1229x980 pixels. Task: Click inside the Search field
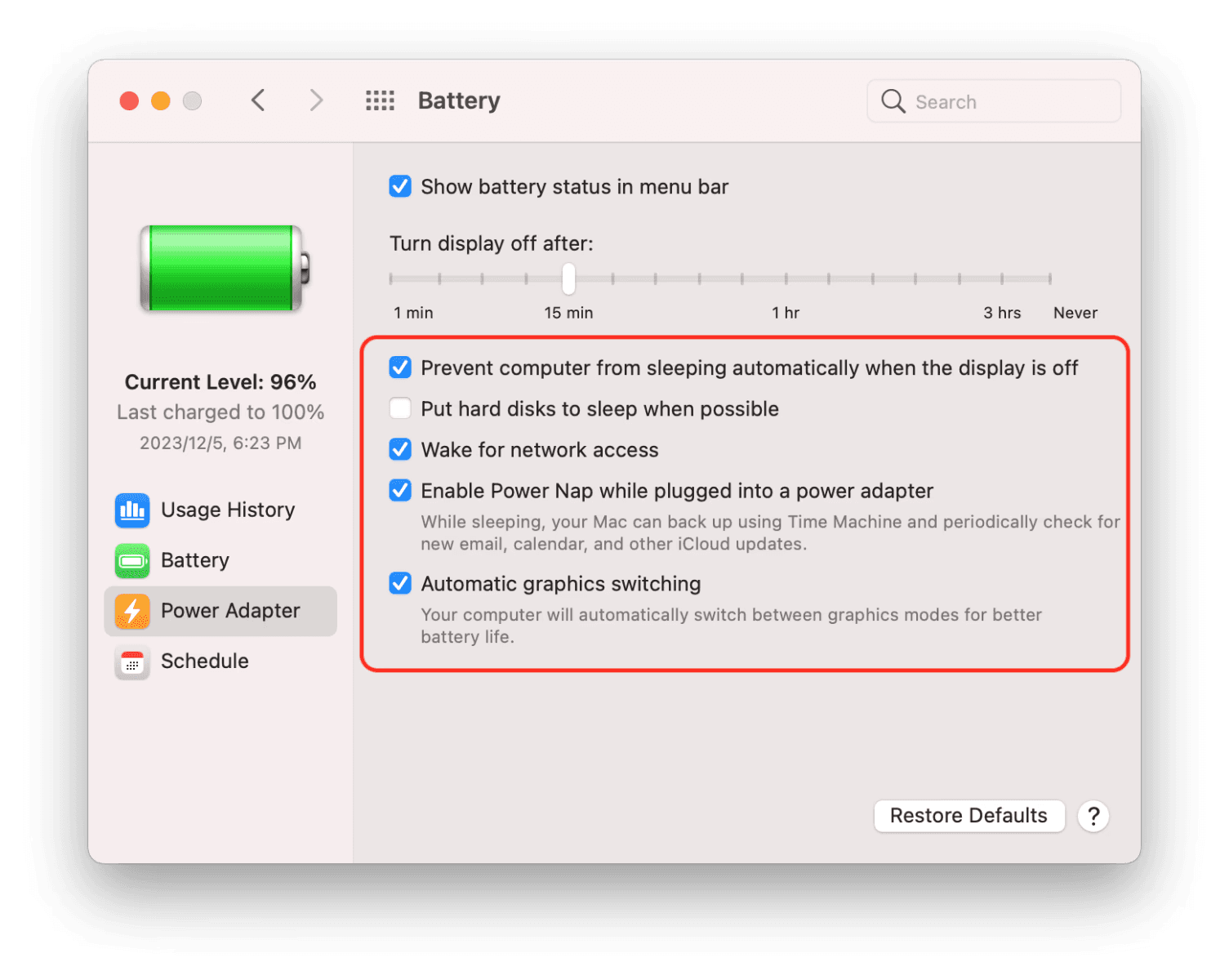(1004, 101)
